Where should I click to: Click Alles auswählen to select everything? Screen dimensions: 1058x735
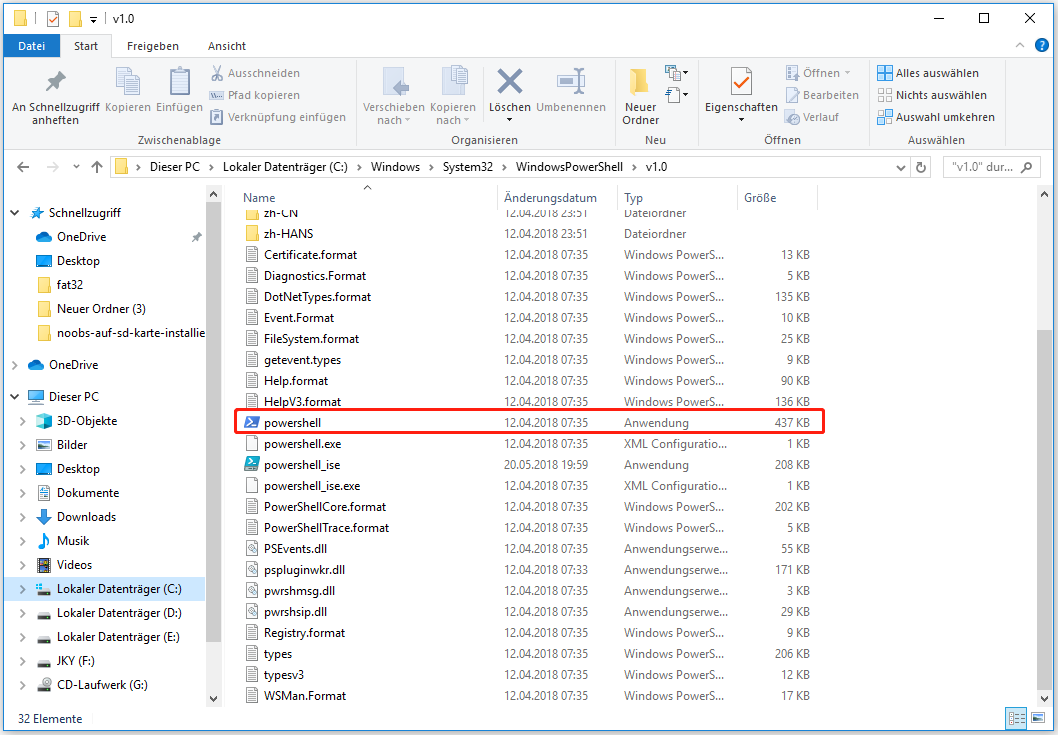(934, 72)
